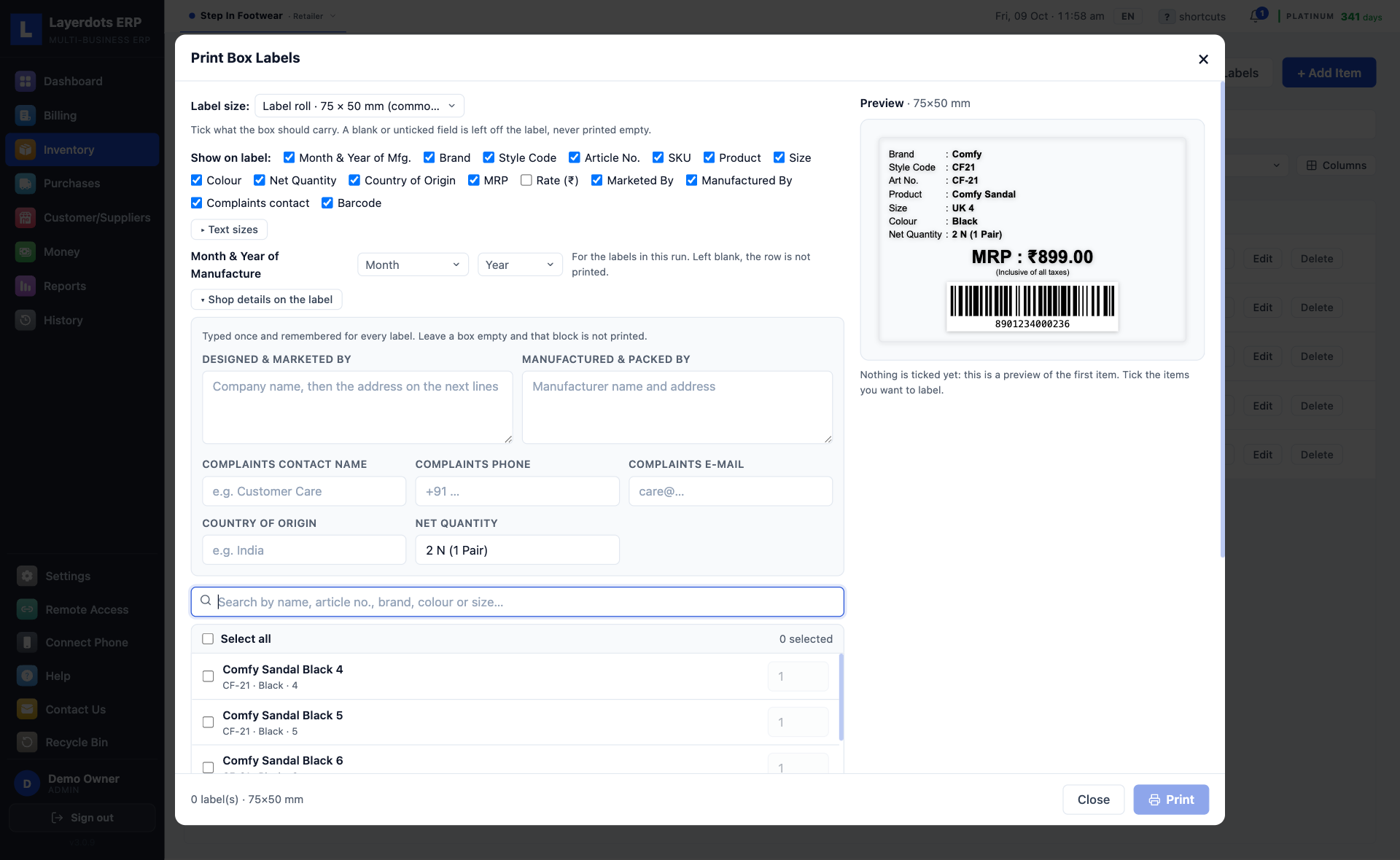Click the Close button in the dialog footer
This screenshot has height=860, width=1400.
pos(1093,800)
